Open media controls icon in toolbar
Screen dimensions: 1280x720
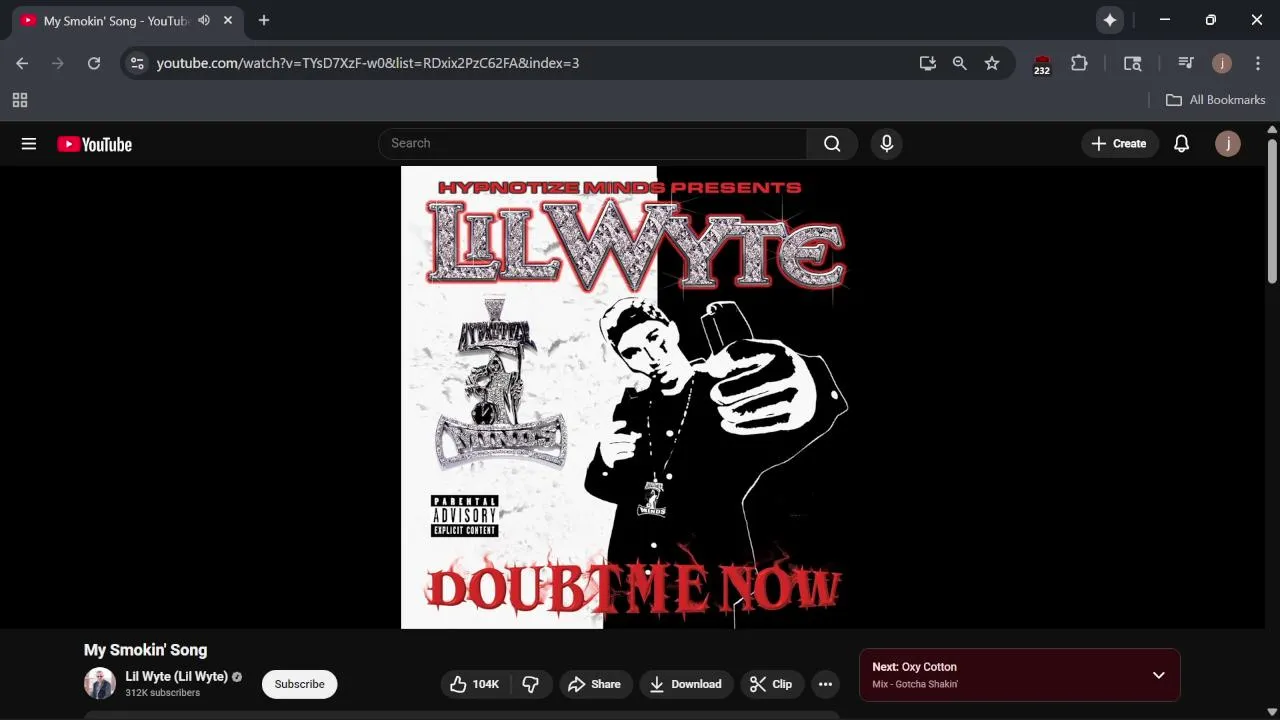click(x=1186, y=63)
